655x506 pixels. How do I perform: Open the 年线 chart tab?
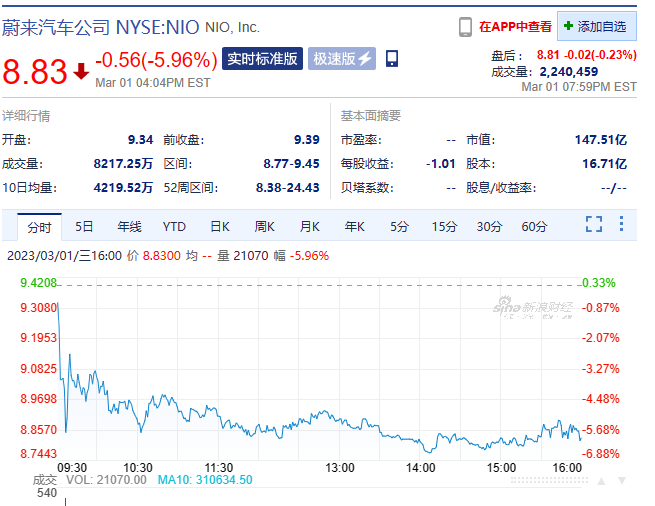coord(129,226)
